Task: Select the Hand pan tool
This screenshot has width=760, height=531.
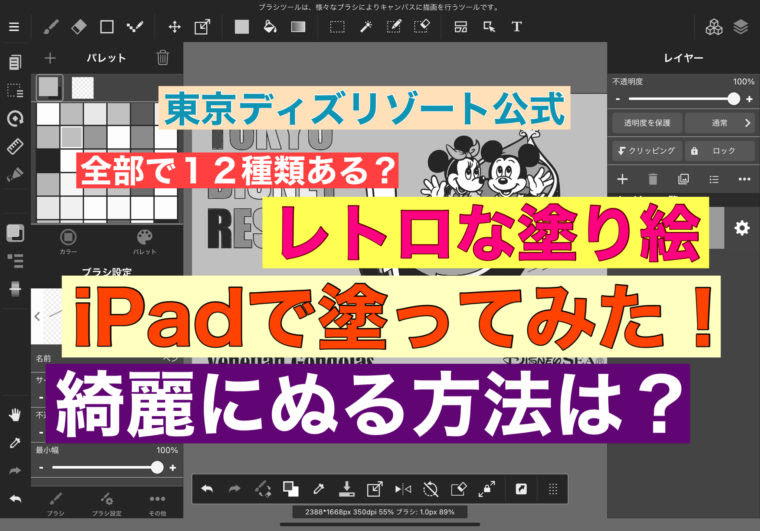Action: point(15,415)
